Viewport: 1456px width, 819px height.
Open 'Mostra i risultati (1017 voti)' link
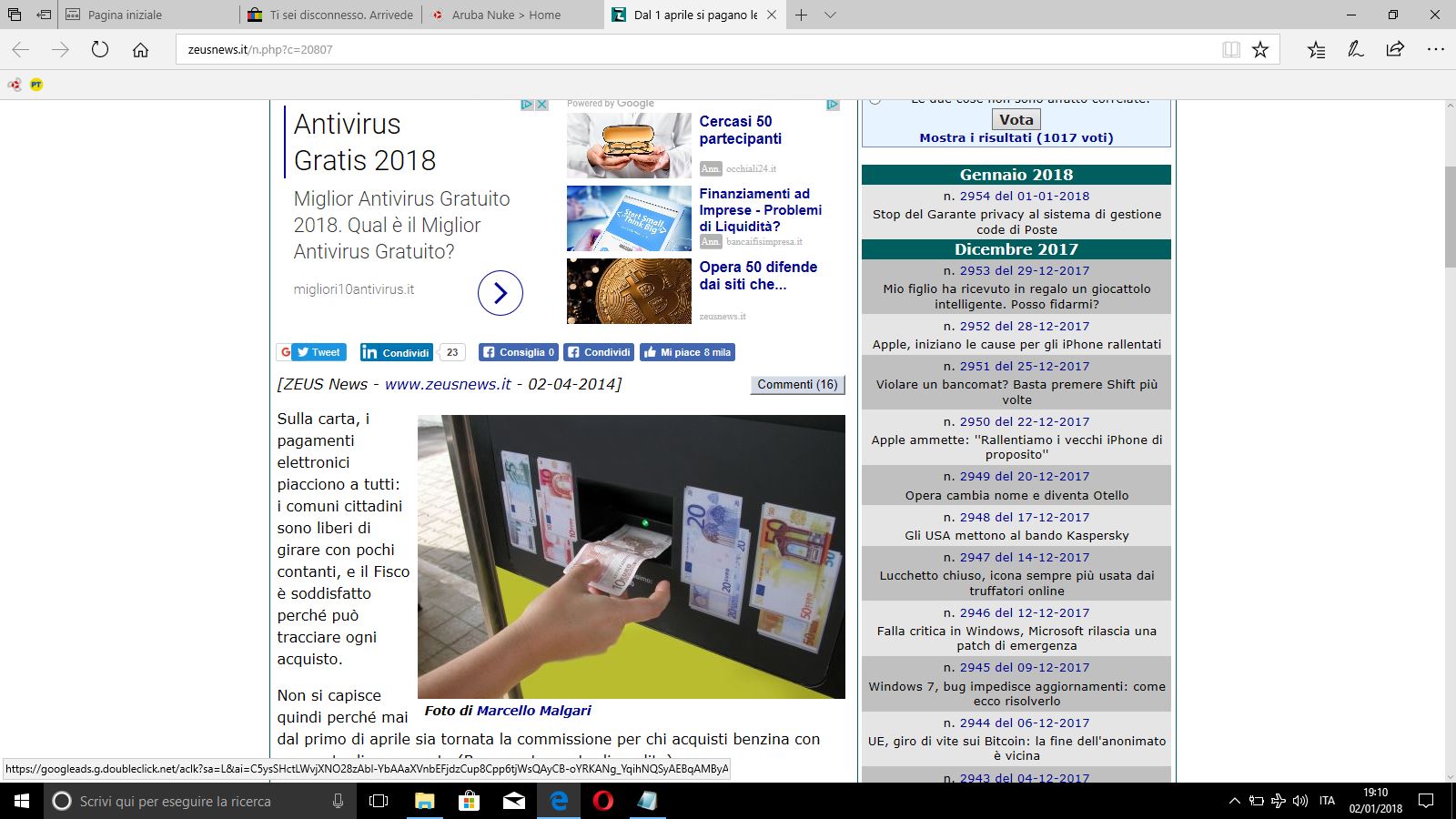[x=1016, y=138]
